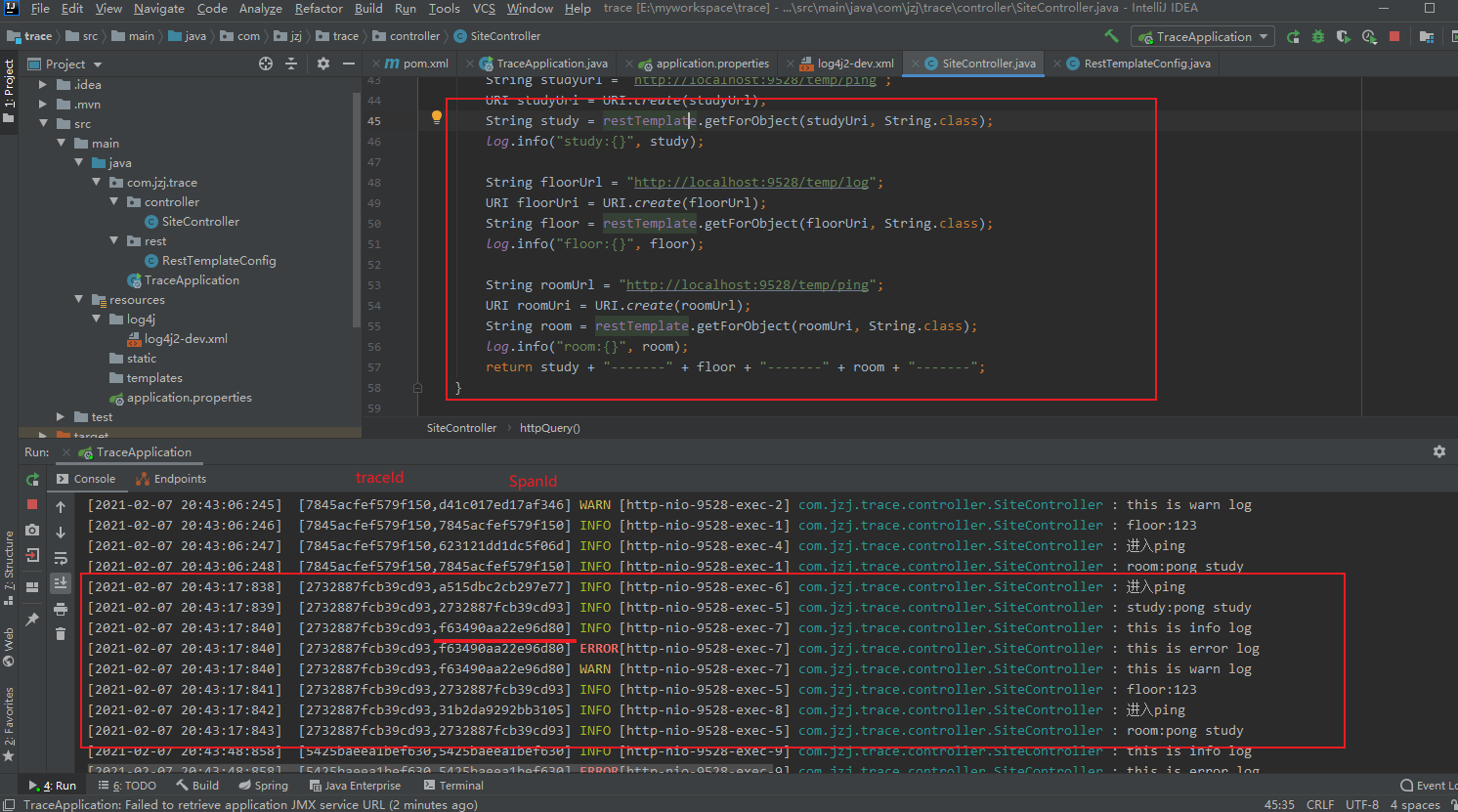Open the VCS menu
This screenshot has height=812, width=1458.
click(x=484, y=8)
